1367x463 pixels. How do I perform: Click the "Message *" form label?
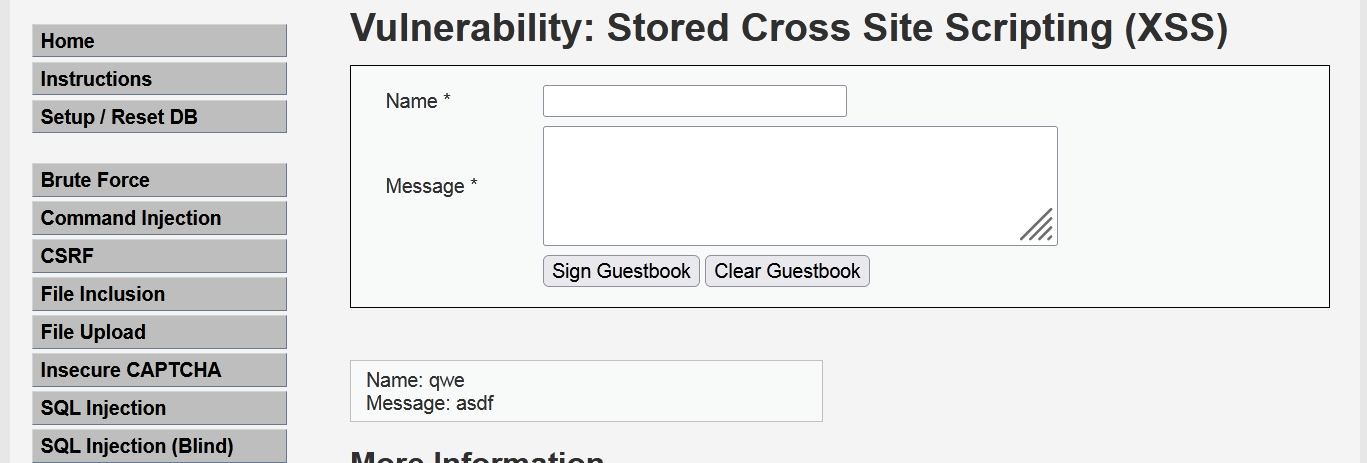click(x=431, y=186)
